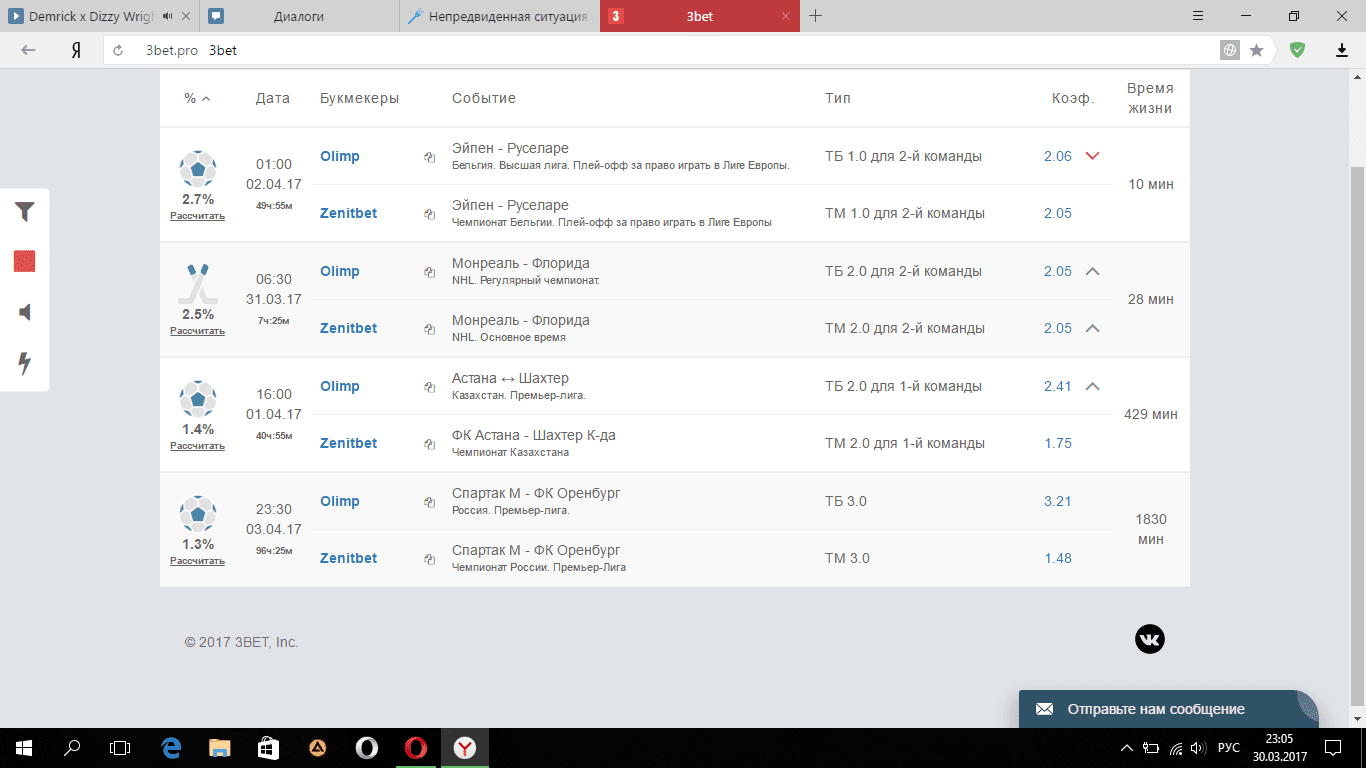Click the red square sidebar icon
This screenshot has height=768, width=1366.
pyautogui.click(x=25, y=262)
